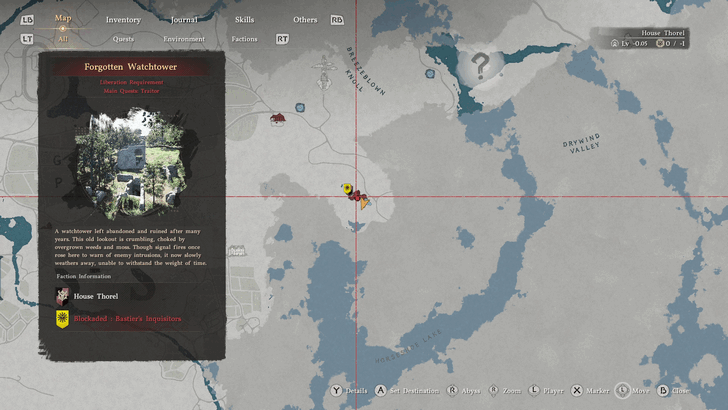728x410 pixels.
Task: Click the 'Main Quests: Traitor' requirement text
Action: click(x=131, y=91)
